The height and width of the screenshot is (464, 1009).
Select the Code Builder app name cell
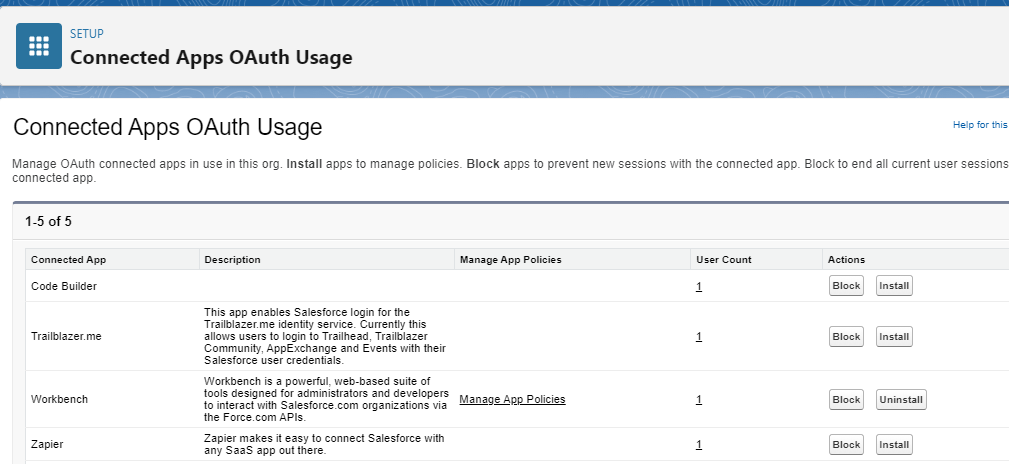point(113,286)
